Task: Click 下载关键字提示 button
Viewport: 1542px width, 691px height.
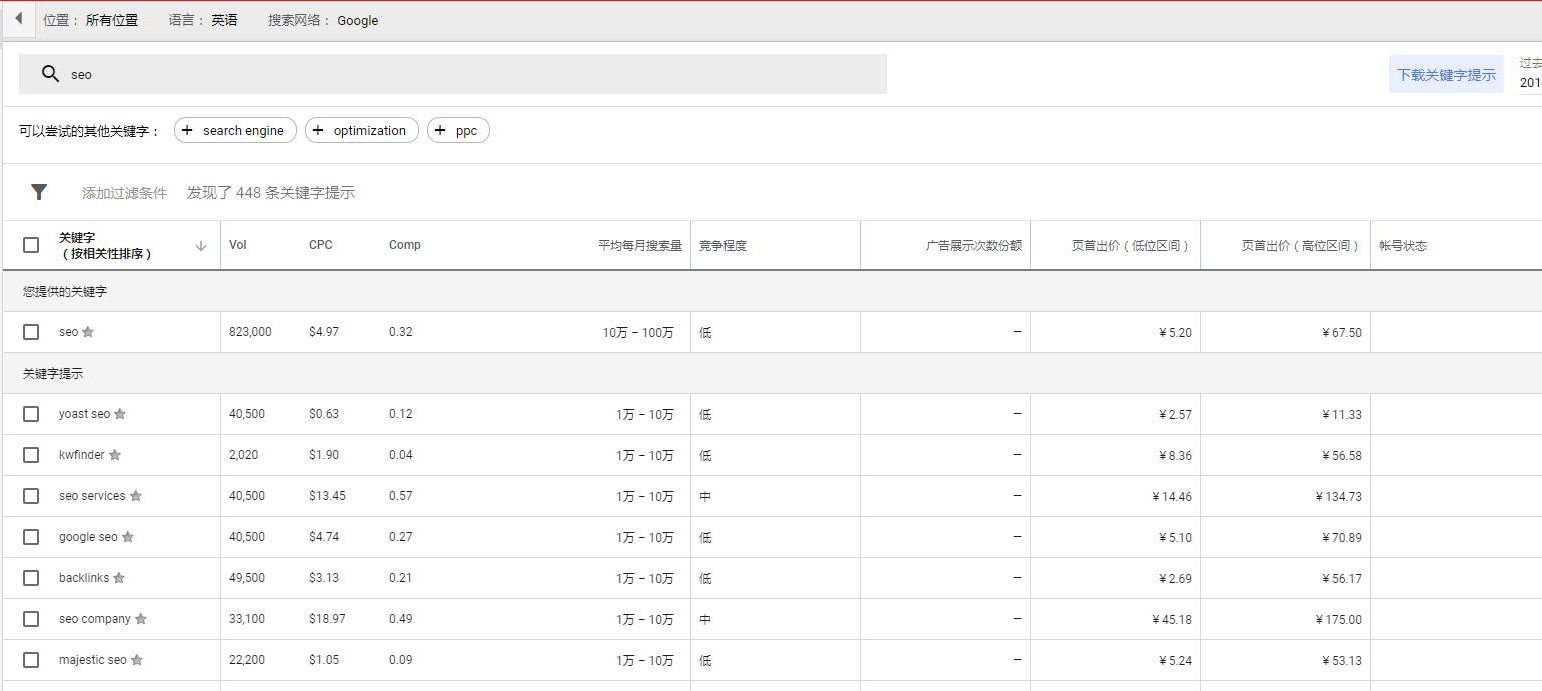Action: click(x=1446, y=75)
